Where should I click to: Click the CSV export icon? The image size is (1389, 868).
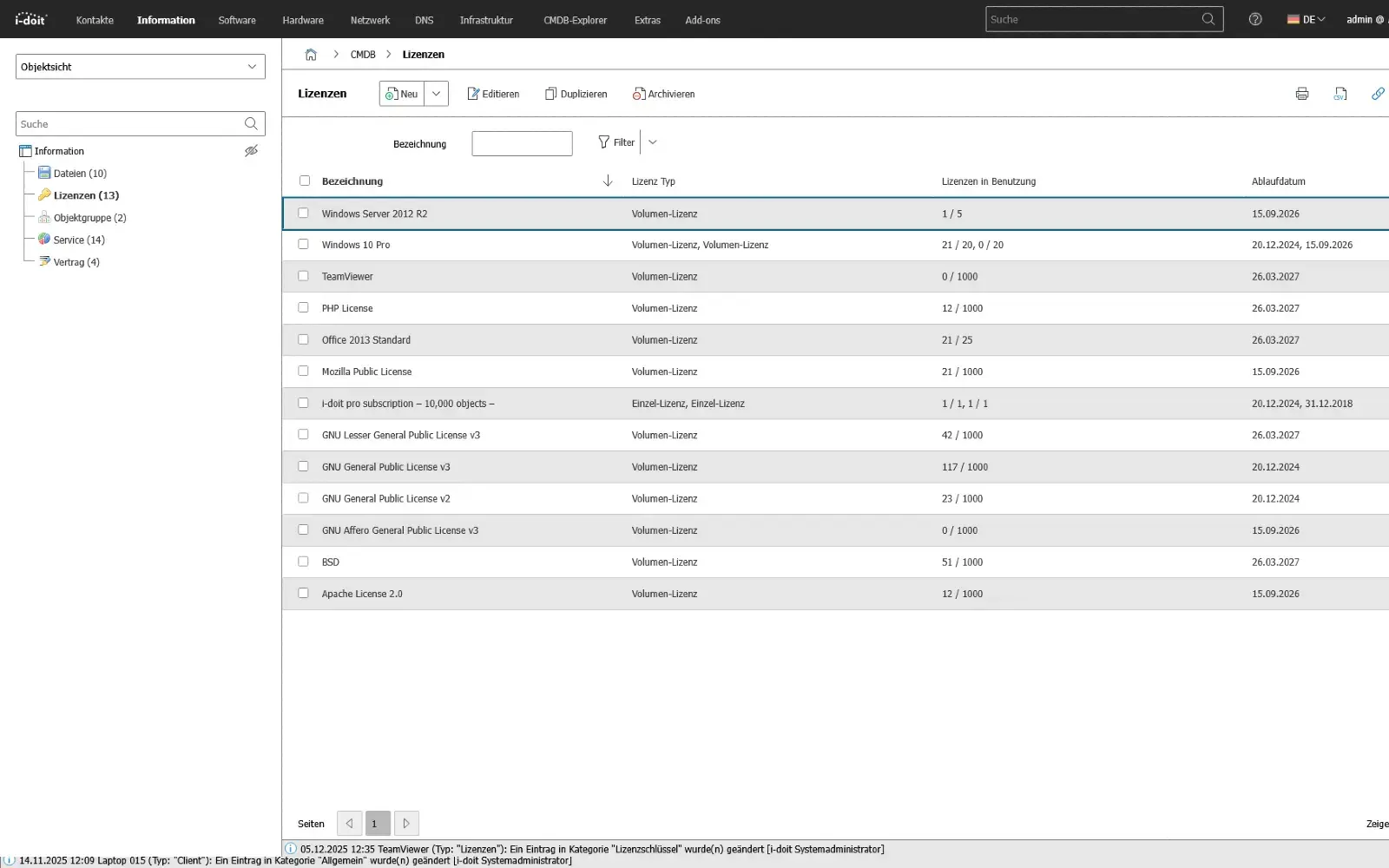pos(1340,94)
